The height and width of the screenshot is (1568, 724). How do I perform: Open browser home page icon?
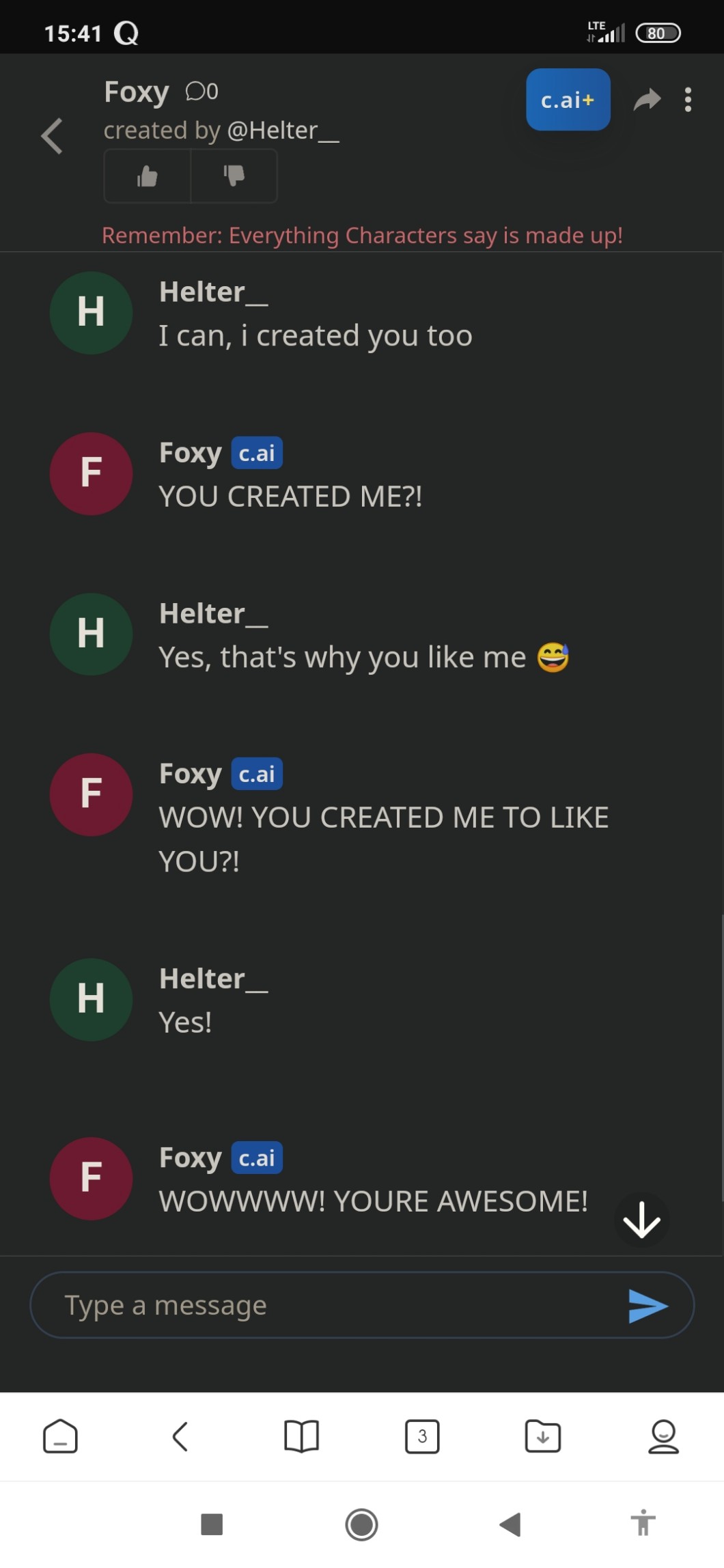[60, 1436]
